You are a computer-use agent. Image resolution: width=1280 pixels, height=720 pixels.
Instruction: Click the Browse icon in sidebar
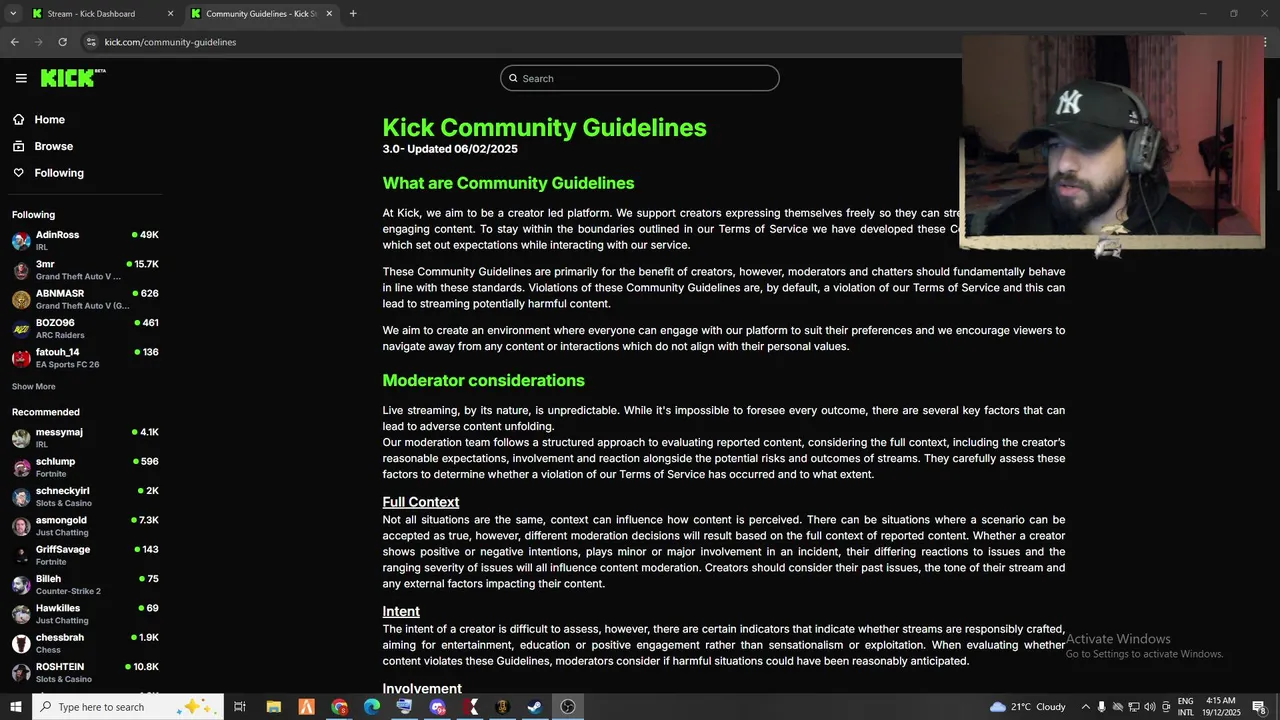(19, 146)
